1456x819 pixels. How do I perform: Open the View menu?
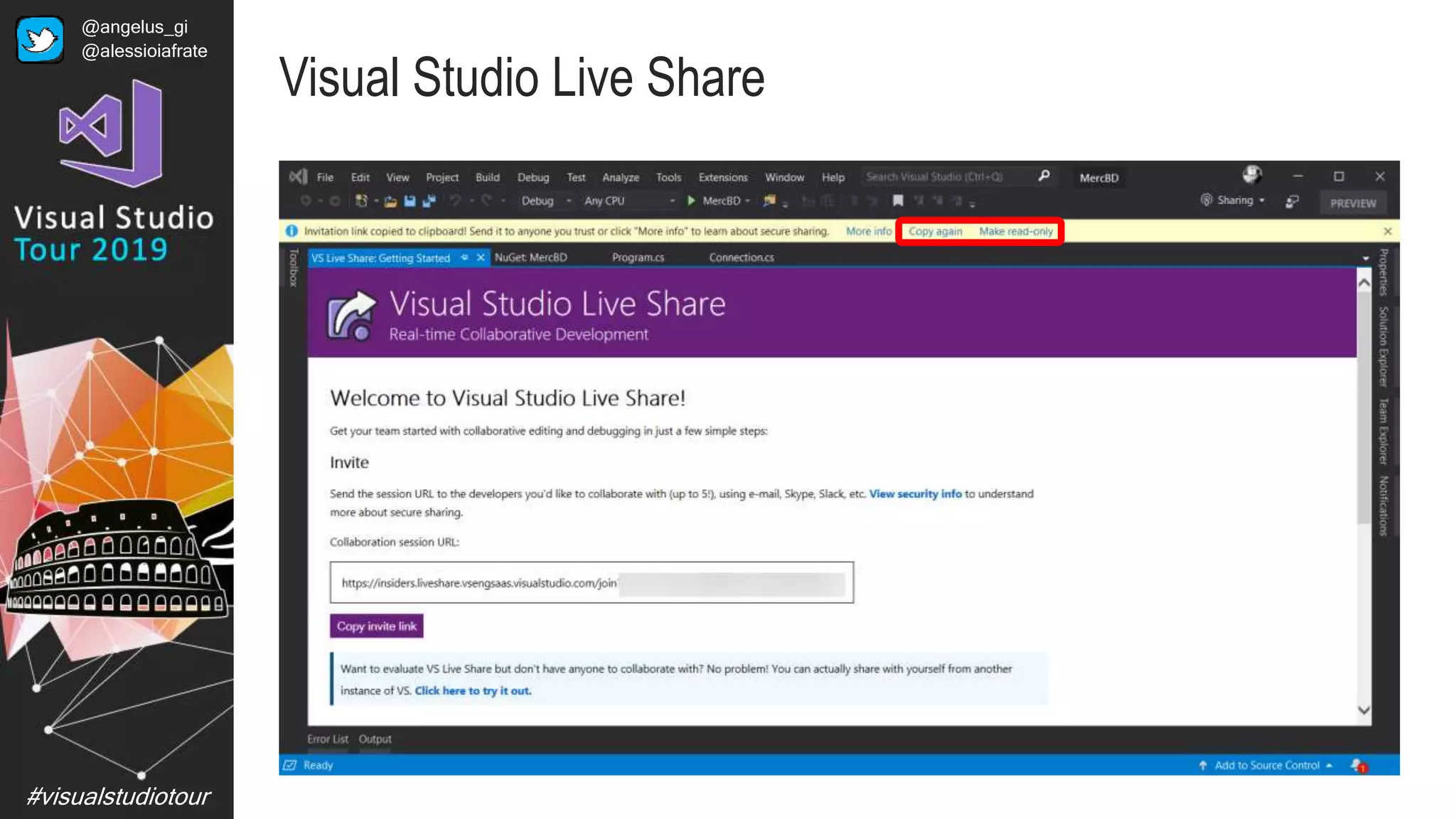click(397, 177)
